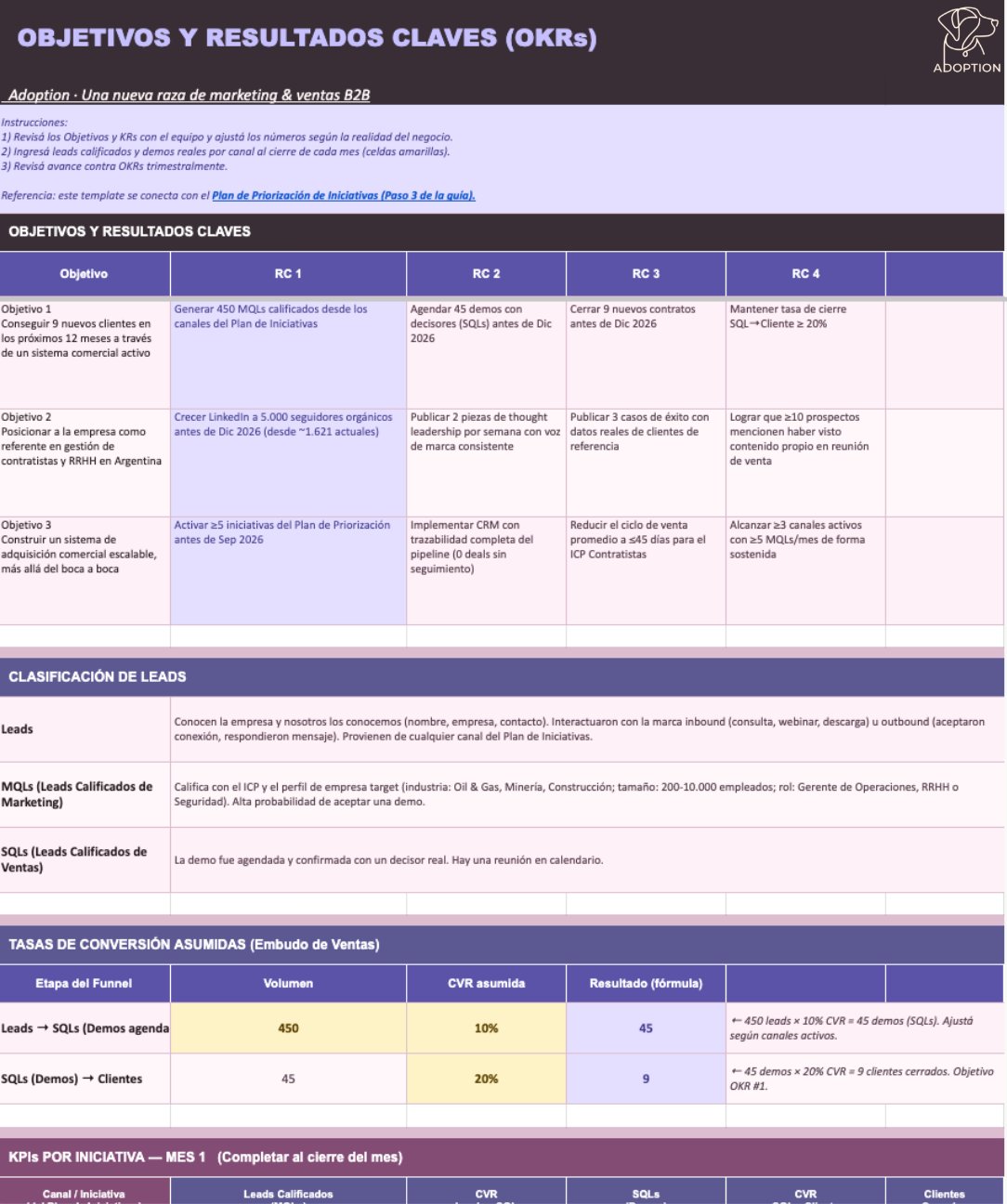This screenshot has height=1204, width=1007.
Task: Select the "La demo fue agendada" definition cell
Action: pyautogui.click(x=587, y=859)
